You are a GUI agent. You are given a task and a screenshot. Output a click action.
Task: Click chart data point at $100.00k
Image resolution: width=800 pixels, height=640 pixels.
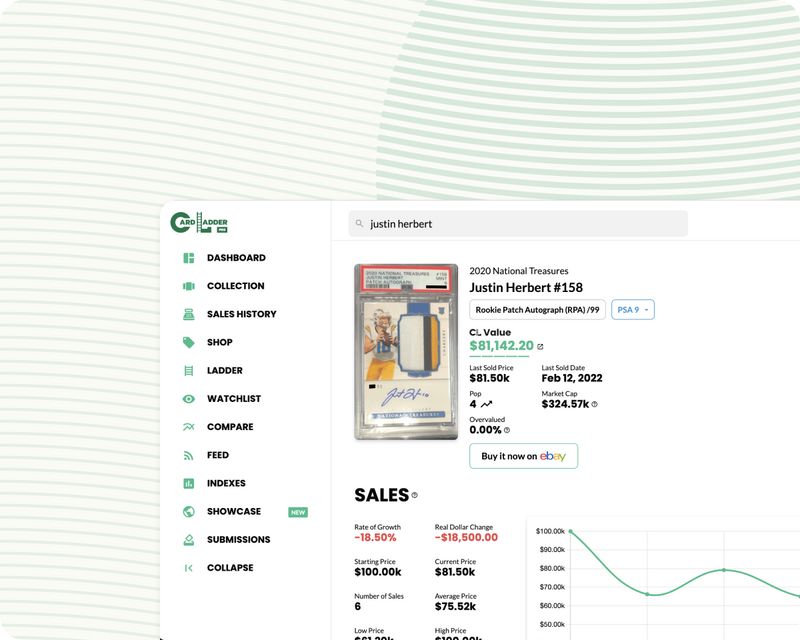pos(570,531)
